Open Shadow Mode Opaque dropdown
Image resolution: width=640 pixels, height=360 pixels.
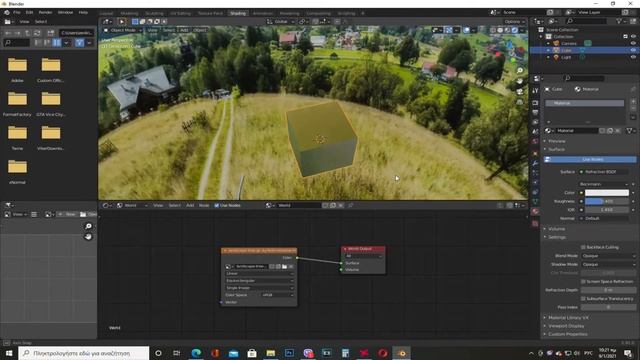(608, 264)
